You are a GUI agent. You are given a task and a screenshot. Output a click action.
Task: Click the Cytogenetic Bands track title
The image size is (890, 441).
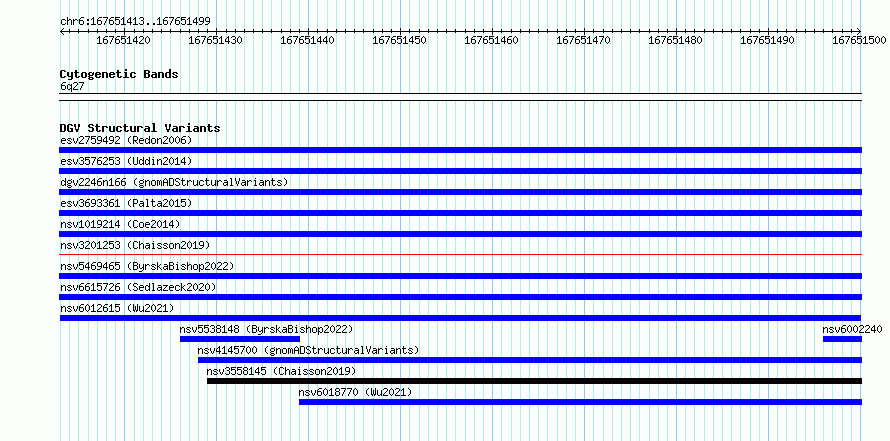click(119, 74)
